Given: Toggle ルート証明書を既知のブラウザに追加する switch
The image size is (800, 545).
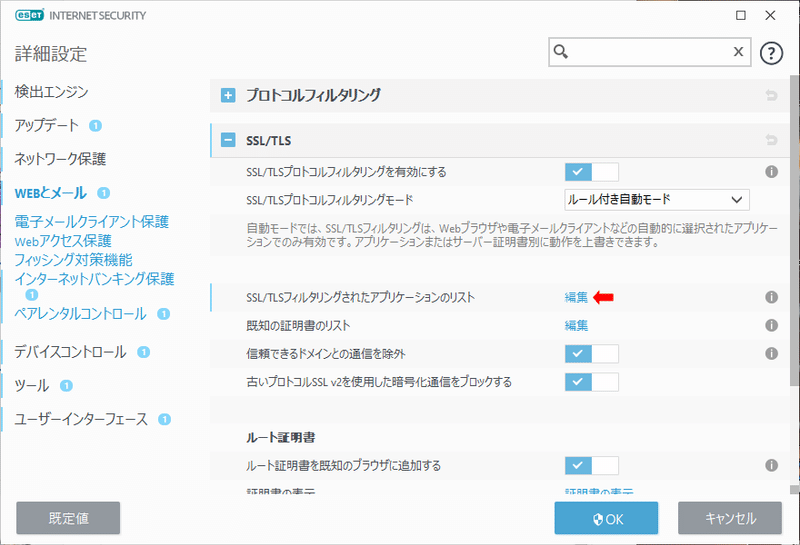Looking at the screenshot, I should [592, 465].
